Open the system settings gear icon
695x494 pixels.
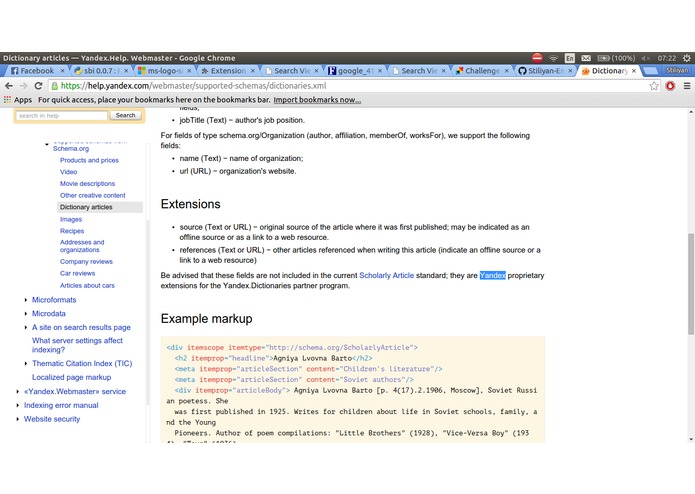click(x=687, y=58)
